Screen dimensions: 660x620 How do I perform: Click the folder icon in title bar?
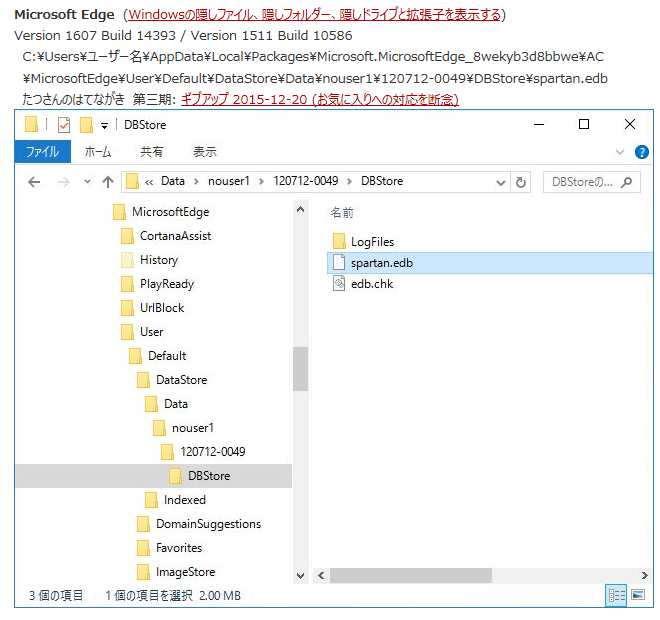(31, 125)
